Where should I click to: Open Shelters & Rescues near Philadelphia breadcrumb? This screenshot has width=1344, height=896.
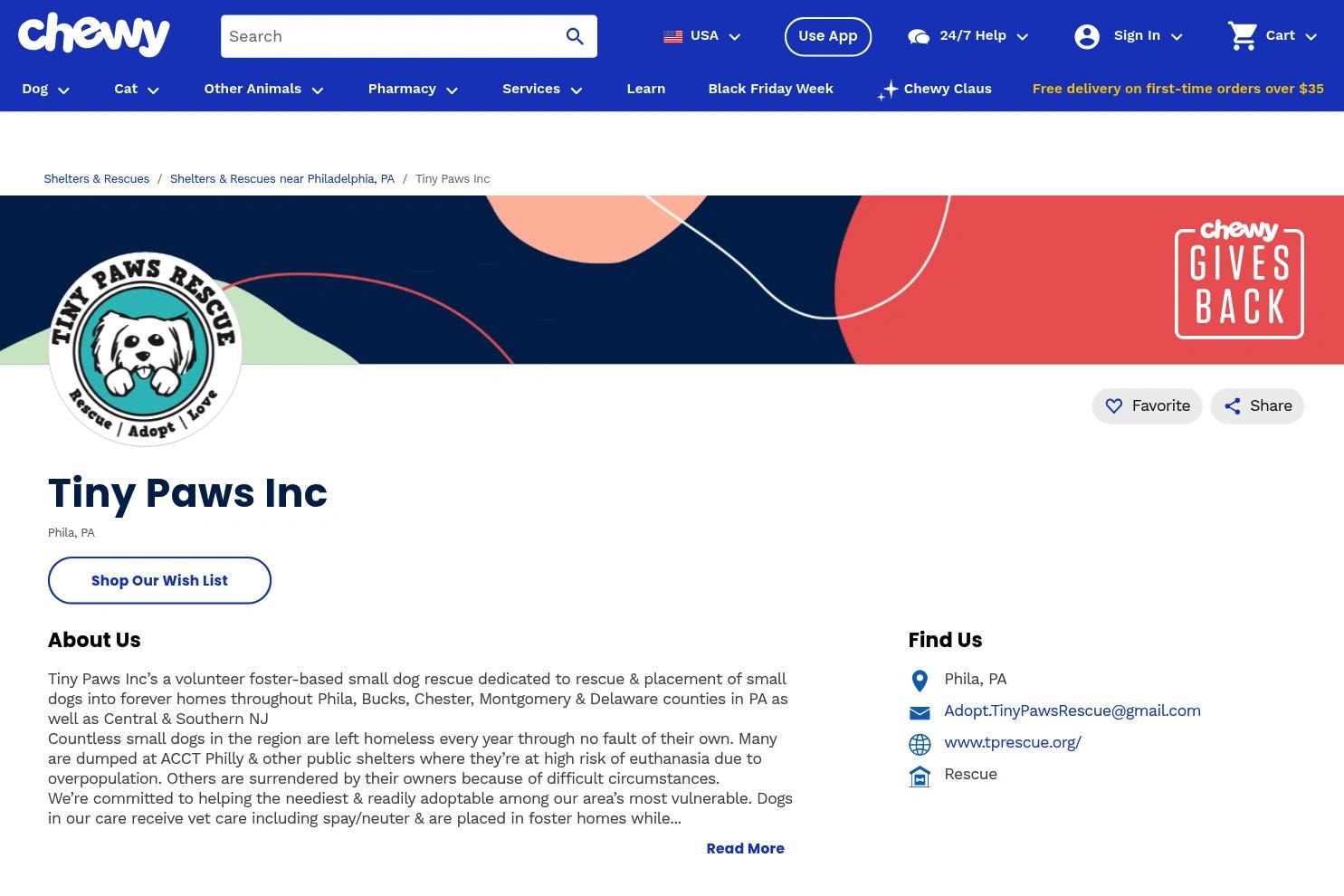[x=282, y=179]
